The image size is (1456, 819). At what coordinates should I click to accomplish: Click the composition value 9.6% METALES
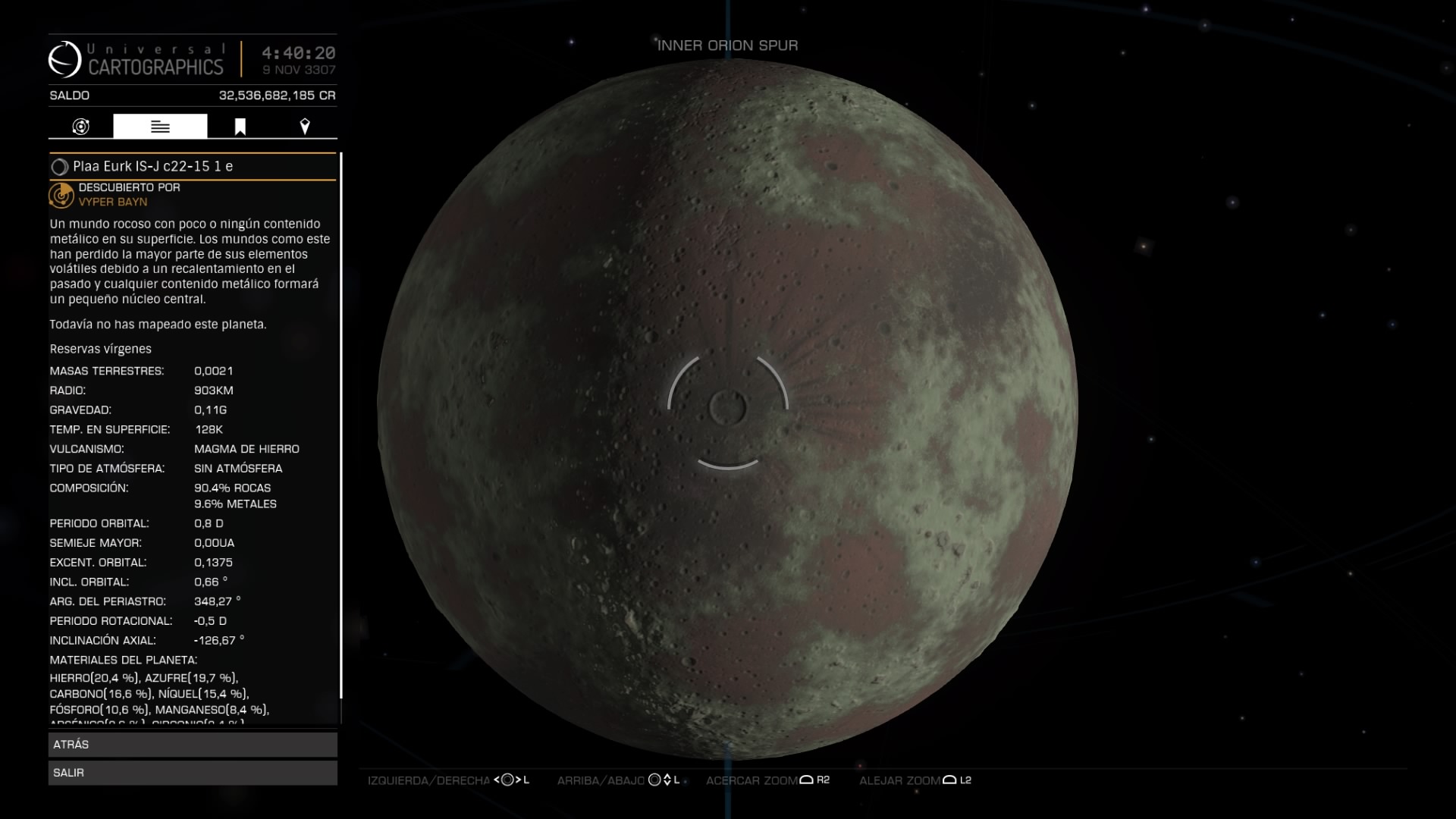[235, 504]
